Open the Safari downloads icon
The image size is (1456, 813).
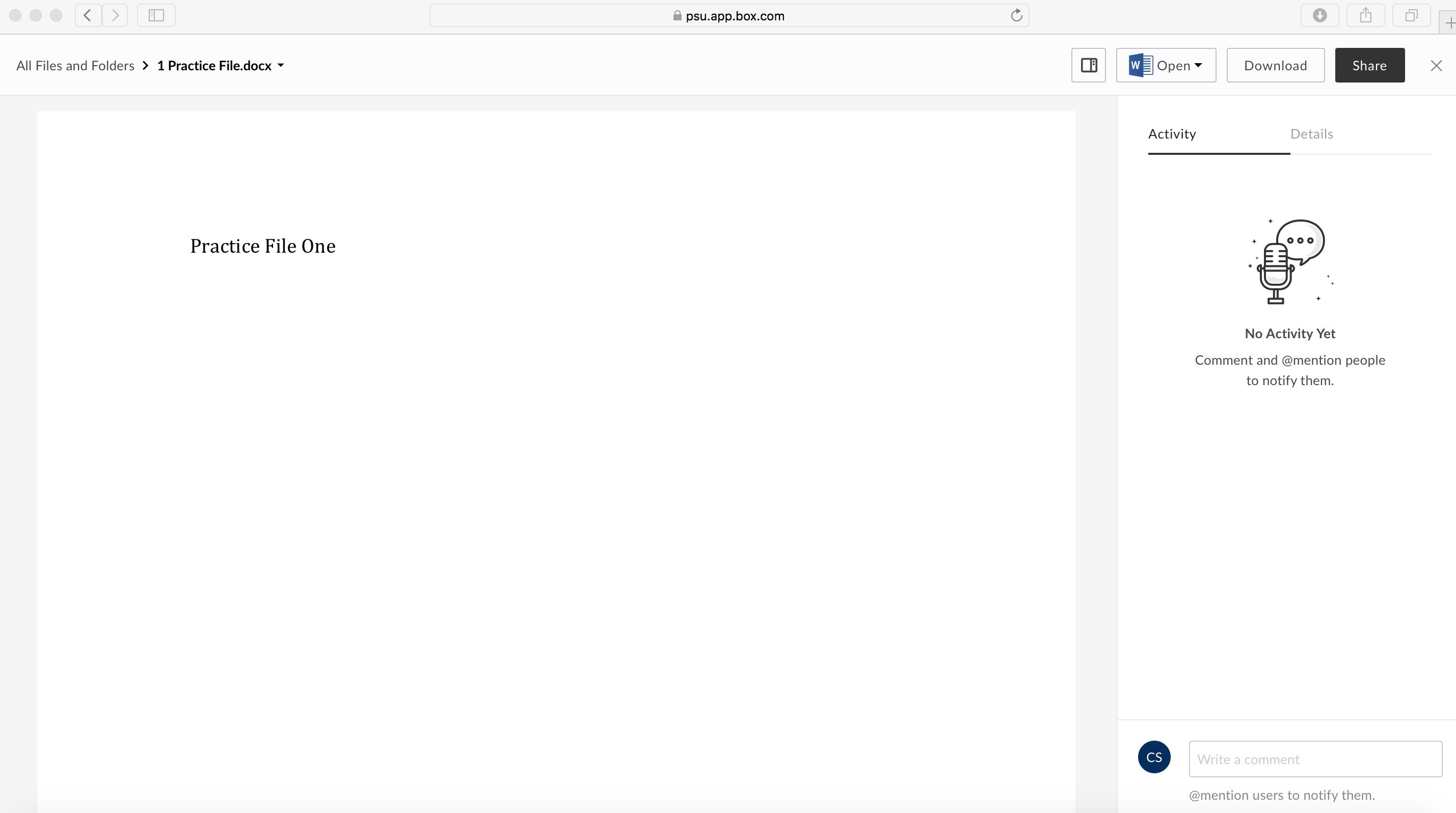[x=1320, y=15]
